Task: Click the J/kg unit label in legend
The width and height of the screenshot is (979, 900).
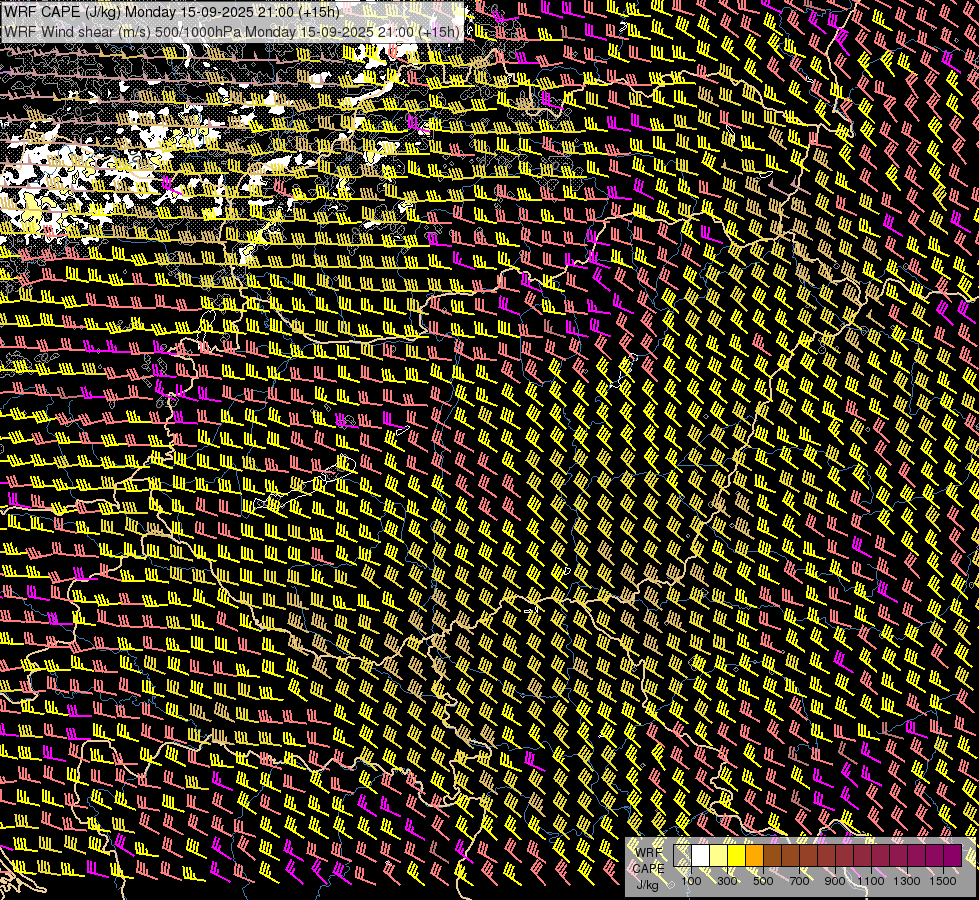Action: click(x=647, y=885)
